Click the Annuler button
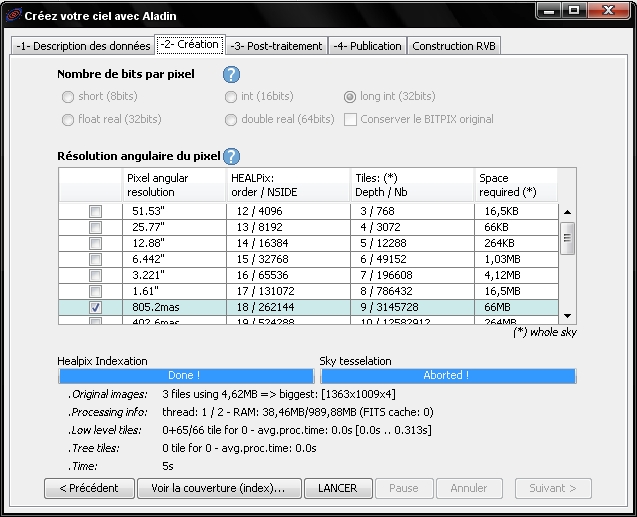 (x=469, y=488)
